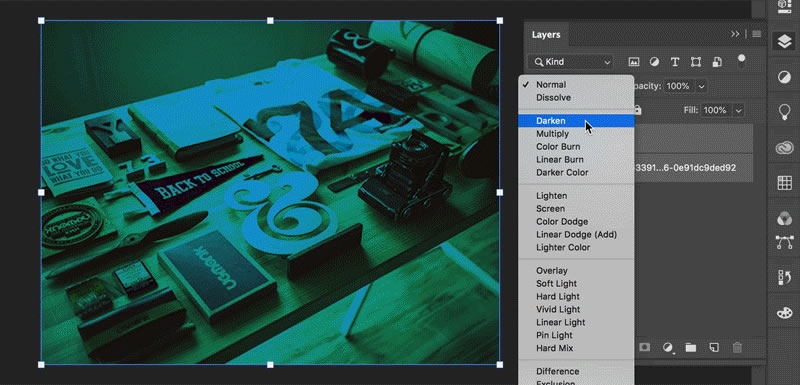Viewport: 800px width, 385px height.
Task: Open the Layers panel options menu
Action: [757, 34]
